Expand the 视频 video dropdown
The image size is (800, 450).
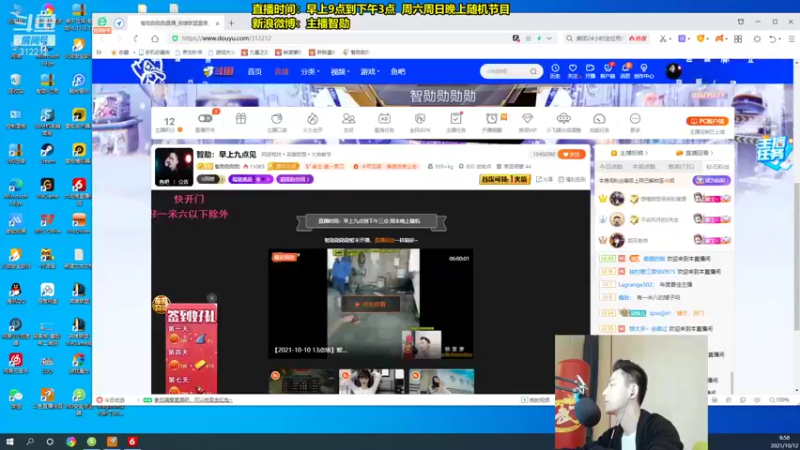340,72
